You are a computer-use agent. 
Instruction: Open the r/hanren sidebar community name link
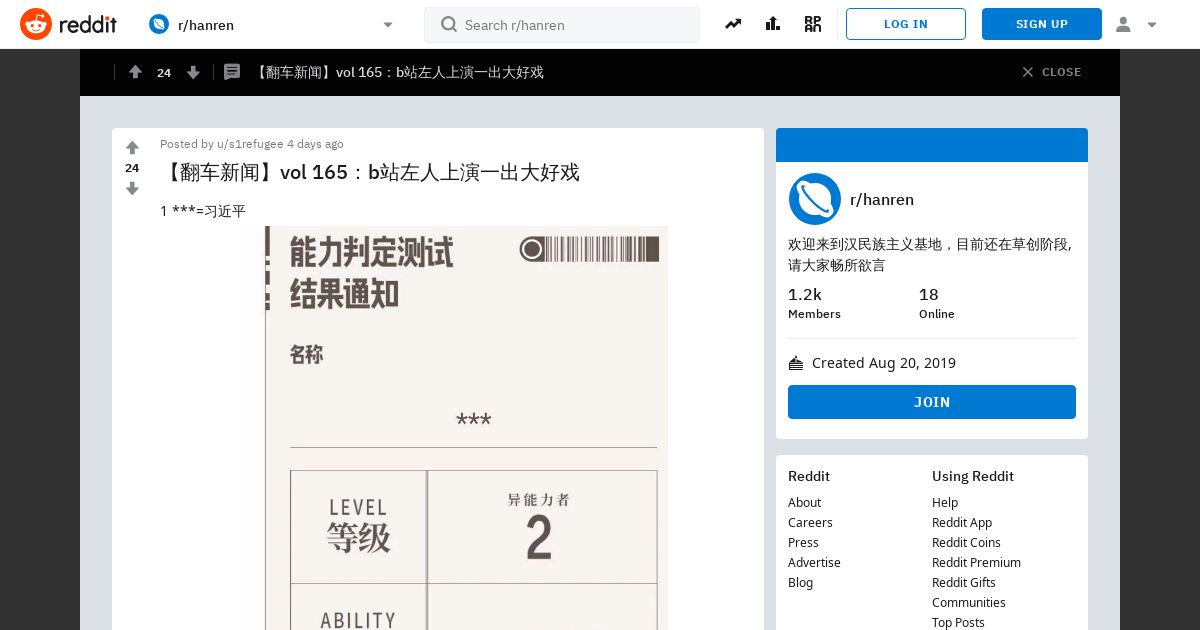(882, 199)
